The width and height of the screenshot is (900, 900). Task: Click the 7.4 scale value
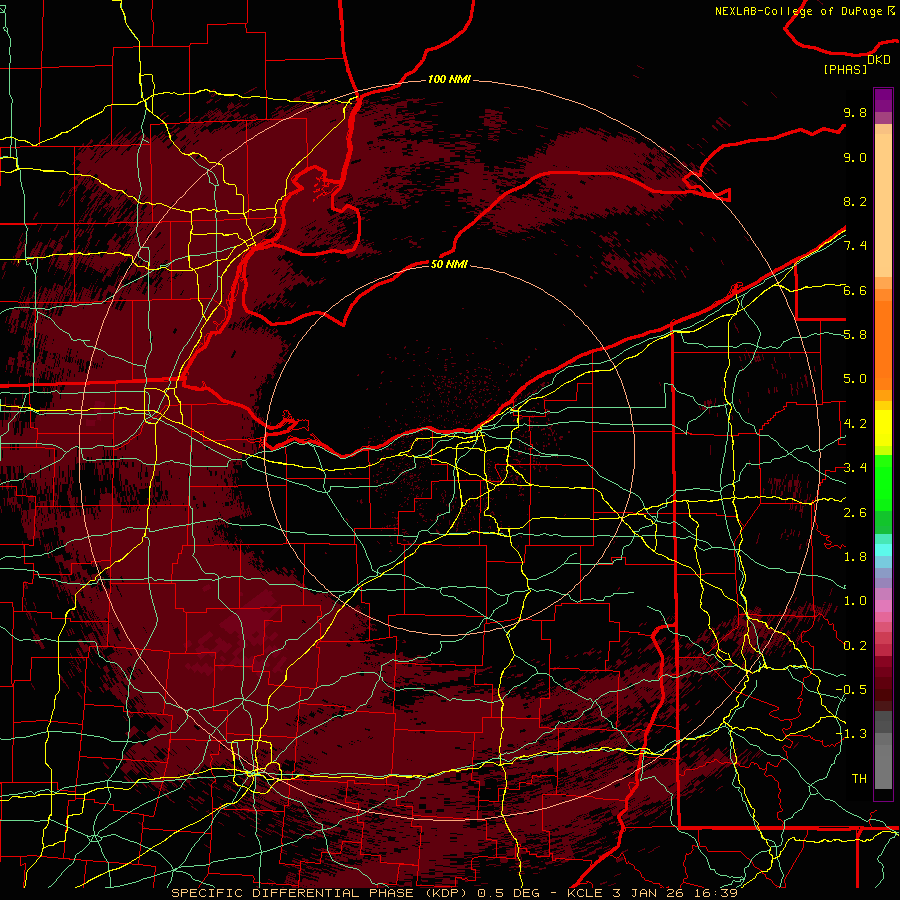coord(855,246)
